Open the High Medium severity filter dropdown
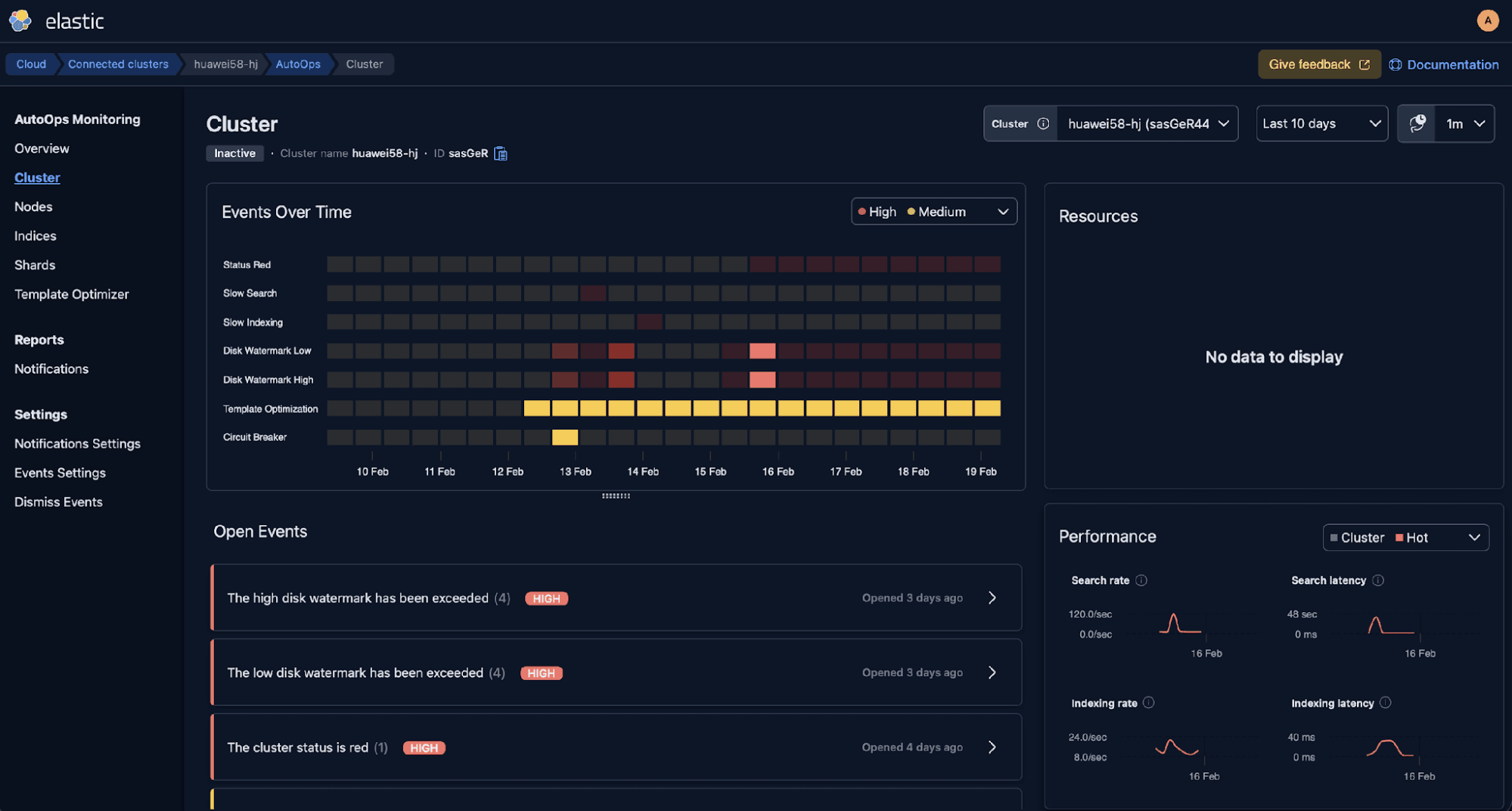Screen dimensions: 1512x811 point(933,212)
